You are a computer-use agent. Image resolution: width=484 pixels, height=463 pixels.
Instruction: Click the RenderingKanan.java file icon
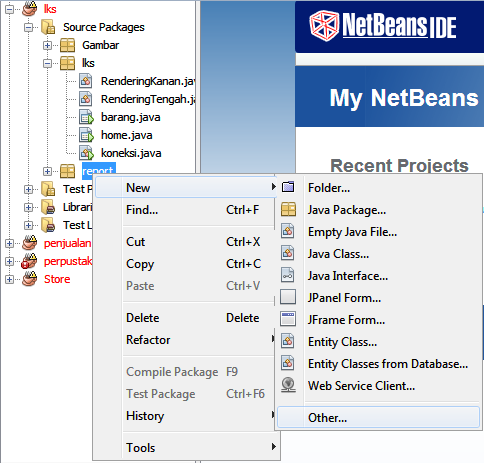(86, 81)
